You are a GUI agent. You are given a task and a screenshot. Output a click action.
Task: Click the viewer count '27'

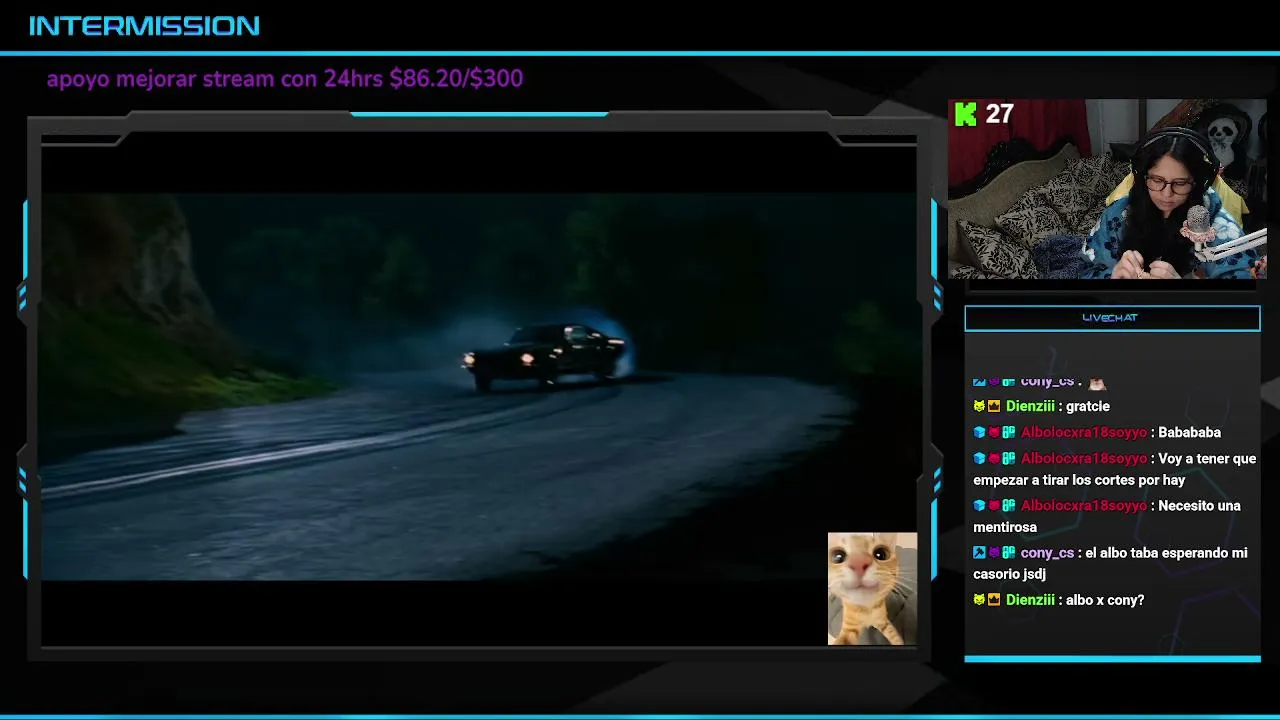(x=999, y=114)
